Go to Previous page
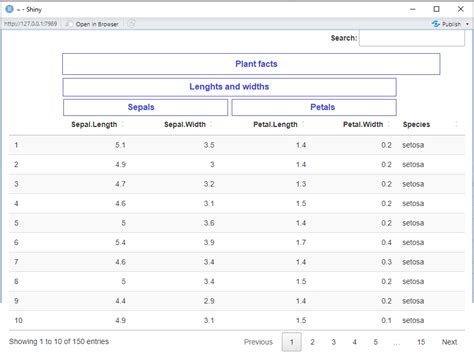The width and height of the screenshot is (474, 363). (x=258, y=342)
